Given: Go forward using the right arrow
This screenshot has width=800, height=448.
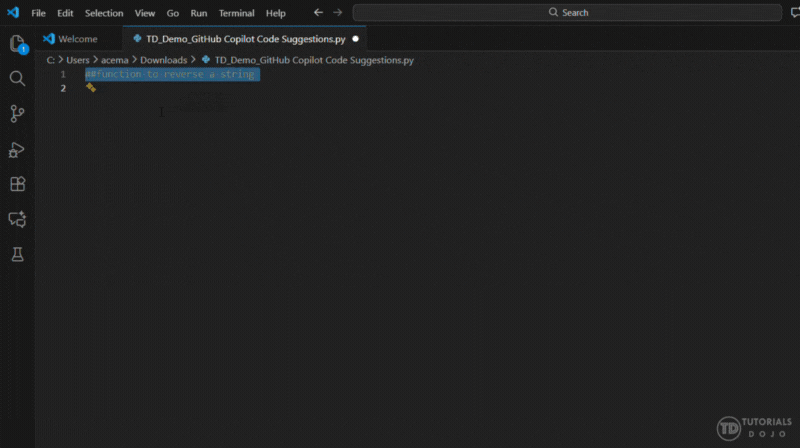Looking at the screenshot, I should click(x=338, y=12).
